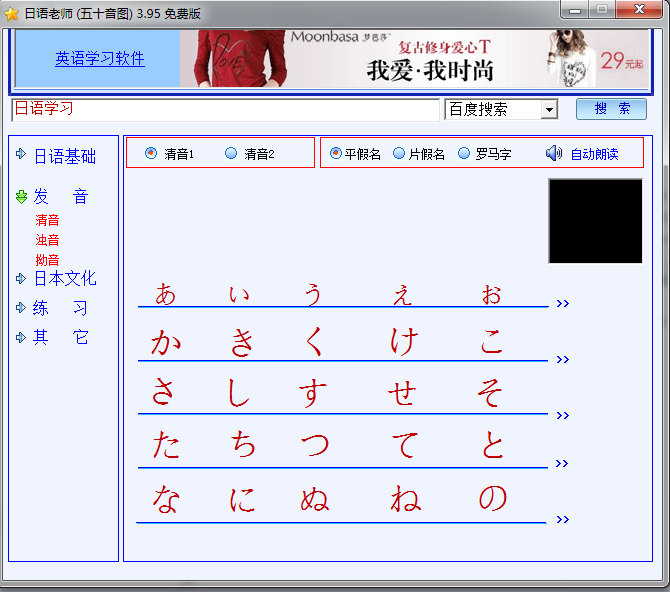Screen dimensions: 670x592
Task: Click the speaker icon for auto reading
Action: click(554, 153)
